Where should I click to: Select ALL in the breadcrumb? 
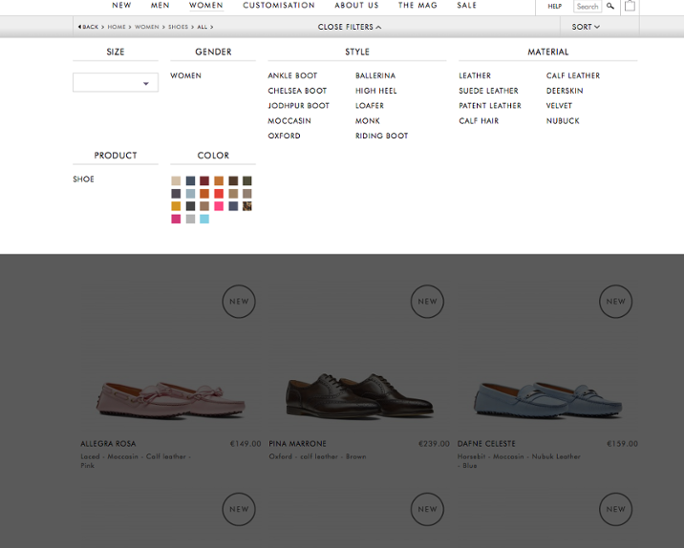(x=202, y=27)
